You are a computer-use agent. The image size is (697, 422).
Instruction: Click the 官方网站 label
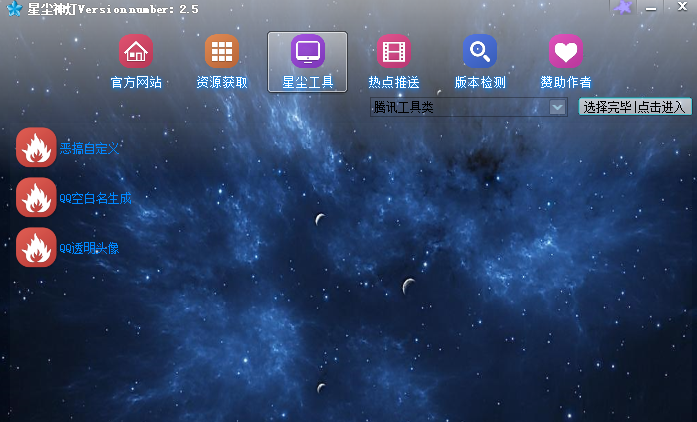tap(136, 82)
